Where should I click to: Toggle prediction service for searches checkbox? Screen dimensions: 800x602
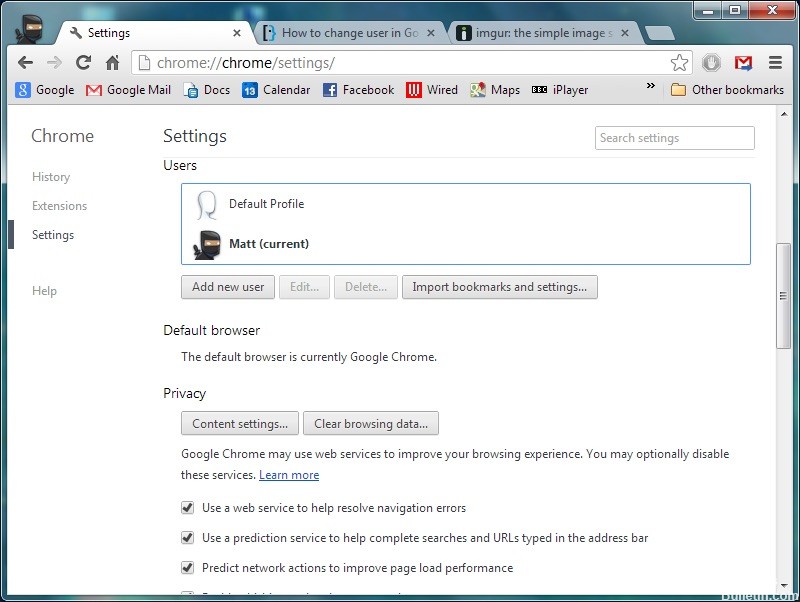188,538
